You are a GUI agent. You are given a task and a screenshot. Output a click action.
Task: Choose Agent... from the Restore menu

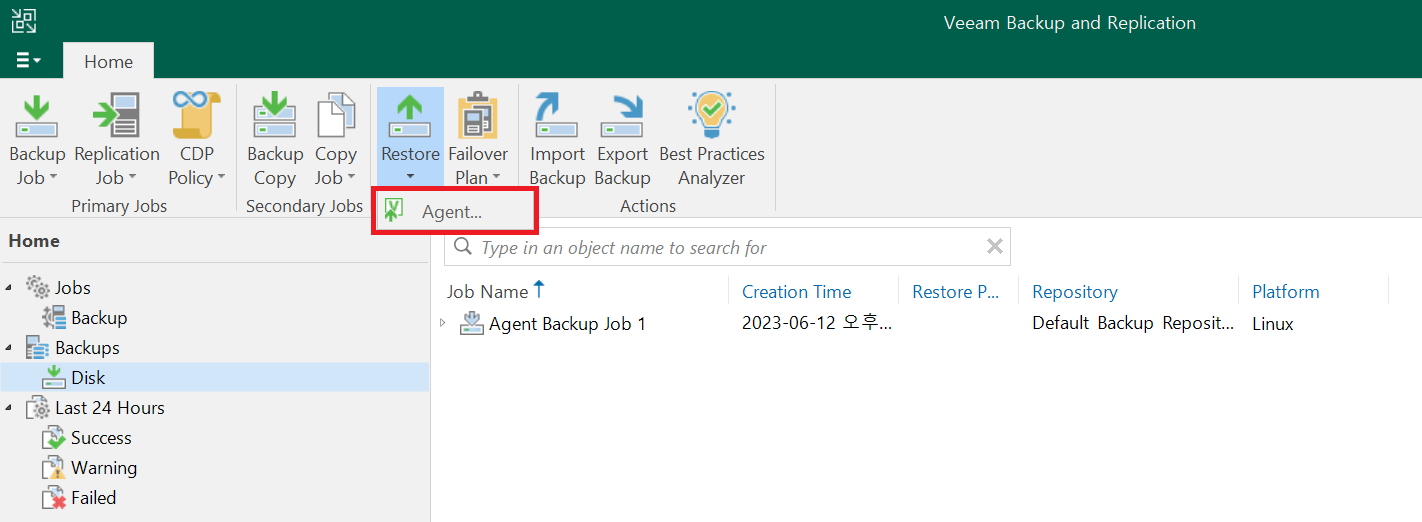[x=456, y=211]
